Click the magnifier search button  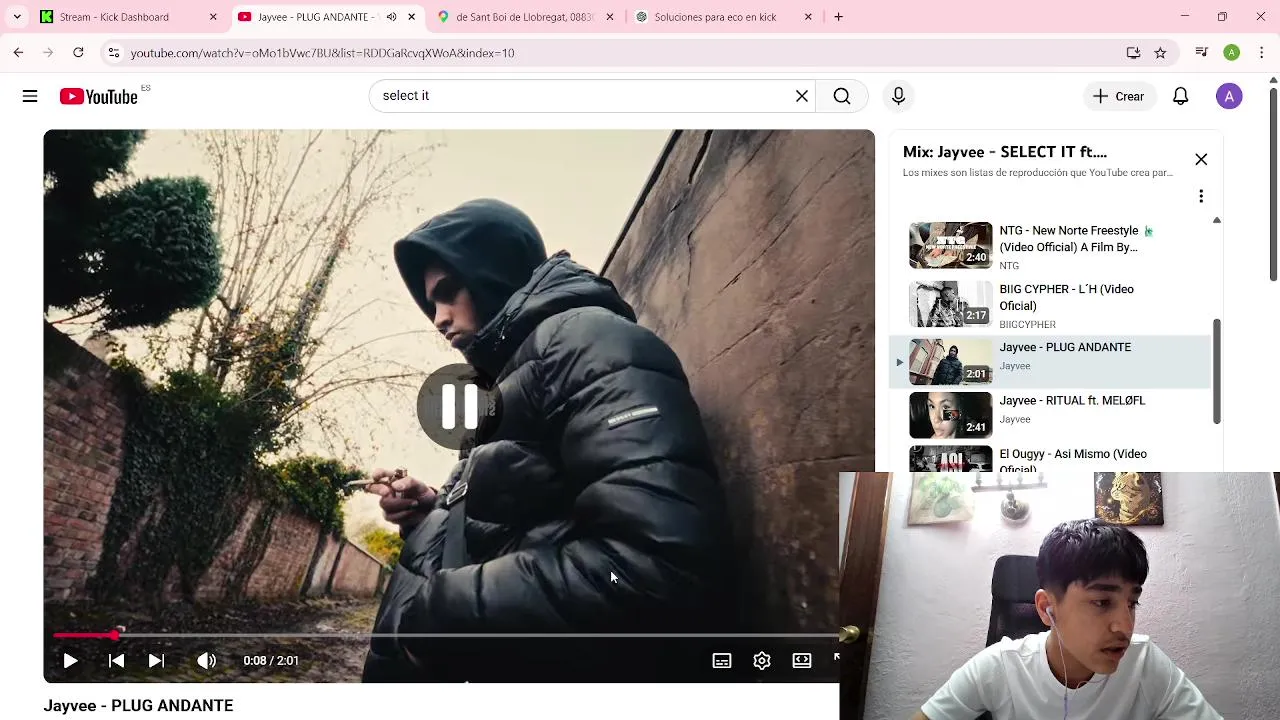[x=842, y=96]
